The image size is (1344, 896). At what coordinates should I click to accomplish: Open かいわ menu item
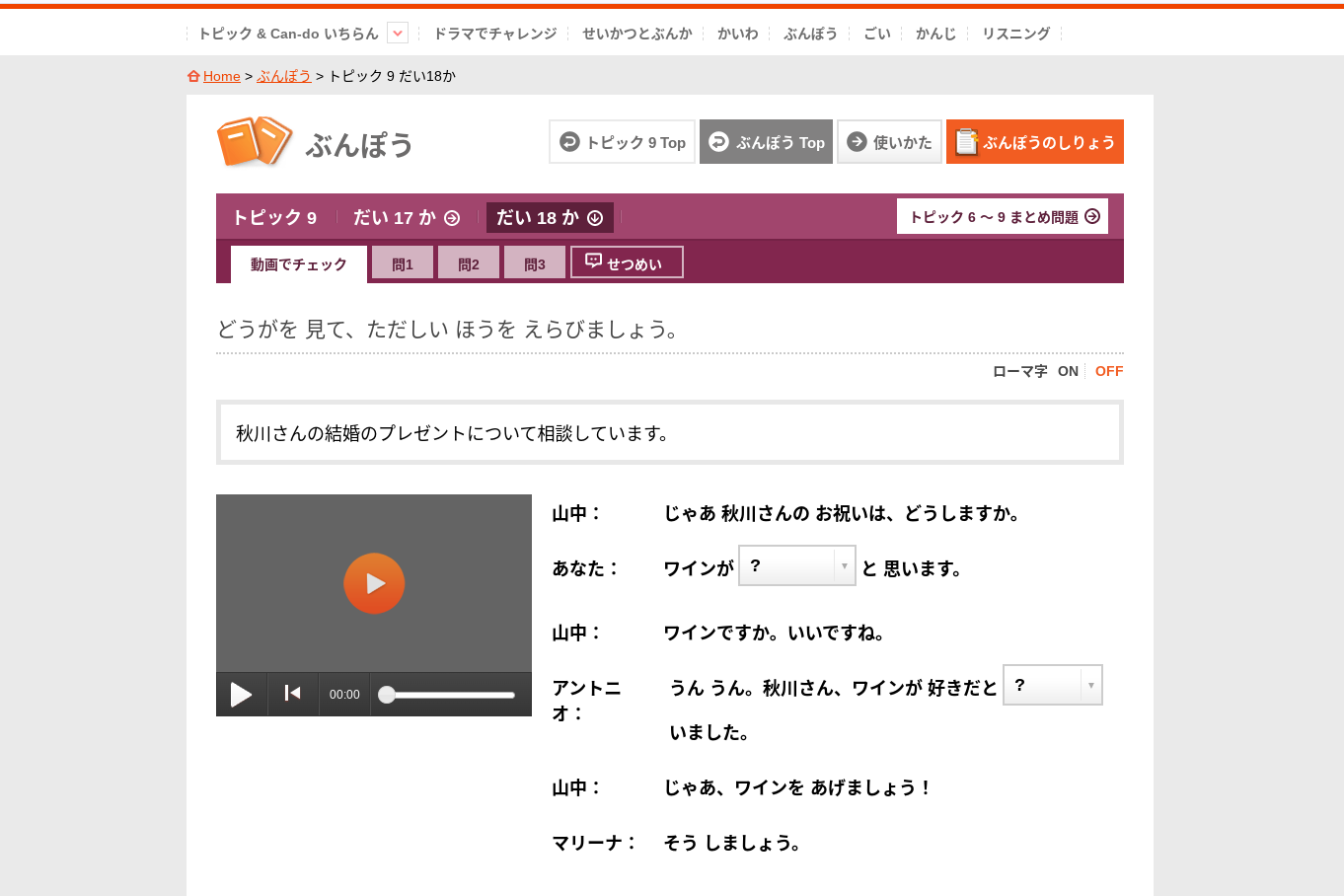coord(738,34)
